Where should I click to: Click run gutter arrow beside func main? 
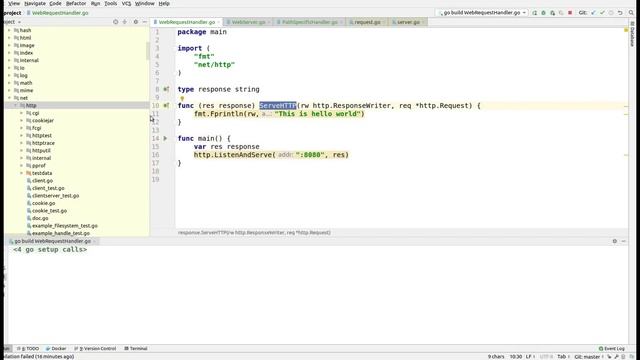tap(165, 138)
